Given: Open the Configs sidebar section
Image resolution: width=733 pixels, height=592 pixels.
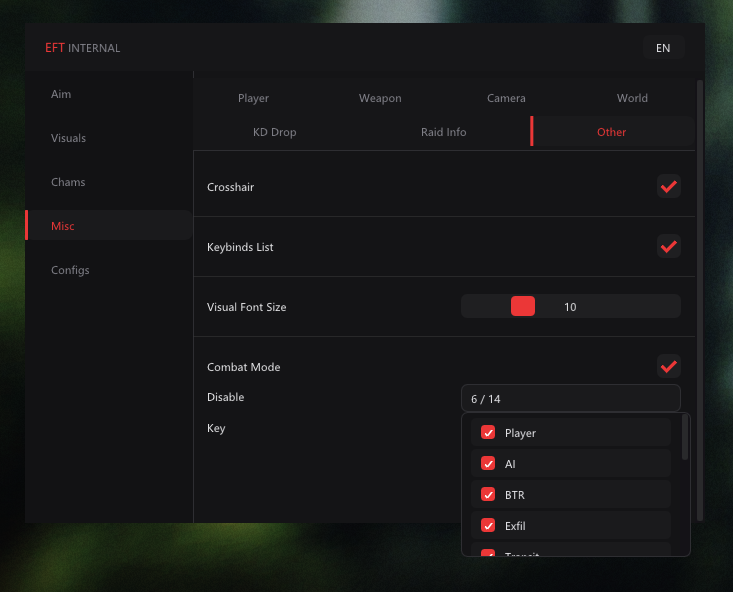Looking at the screenshot, I should tap(70, 270).
